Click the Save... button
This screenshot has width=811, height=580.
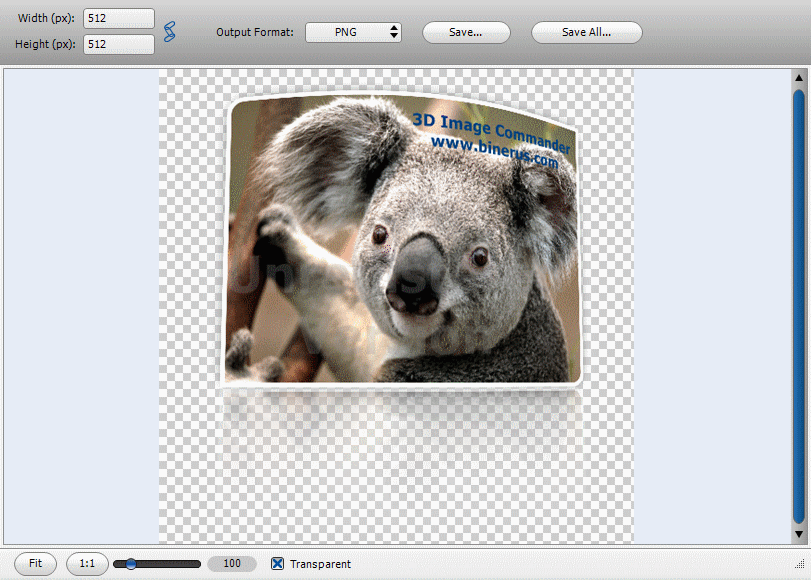(x=466, y=32)
